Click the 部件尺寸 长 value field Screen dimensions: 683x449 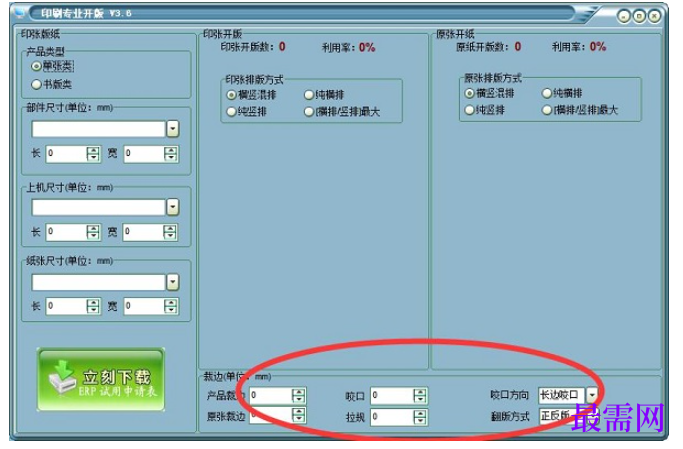pos(66,153)
